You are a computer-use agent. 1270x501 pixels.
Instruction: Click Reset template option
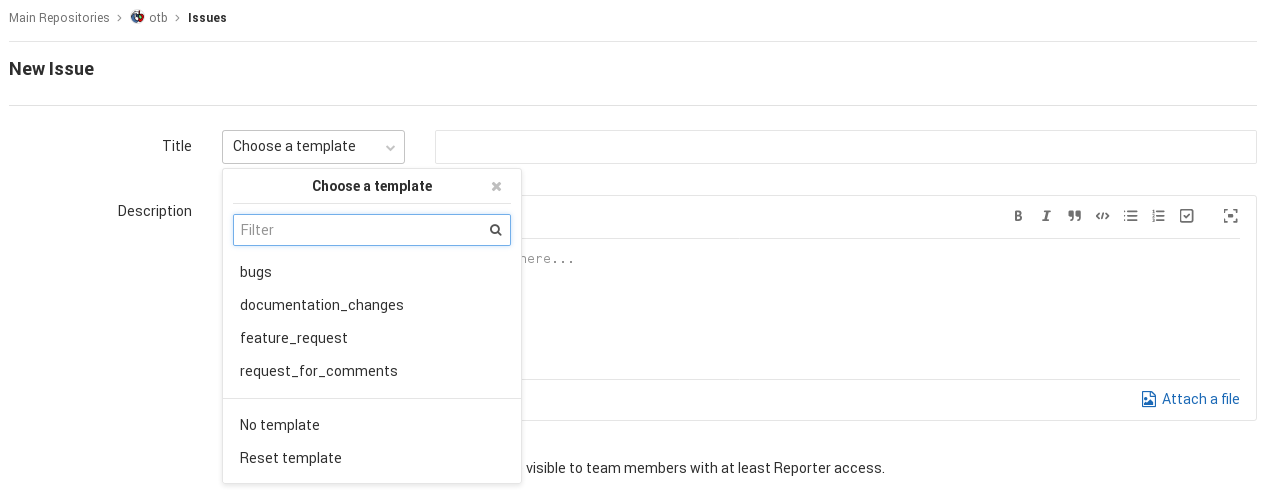pos(290,458)
